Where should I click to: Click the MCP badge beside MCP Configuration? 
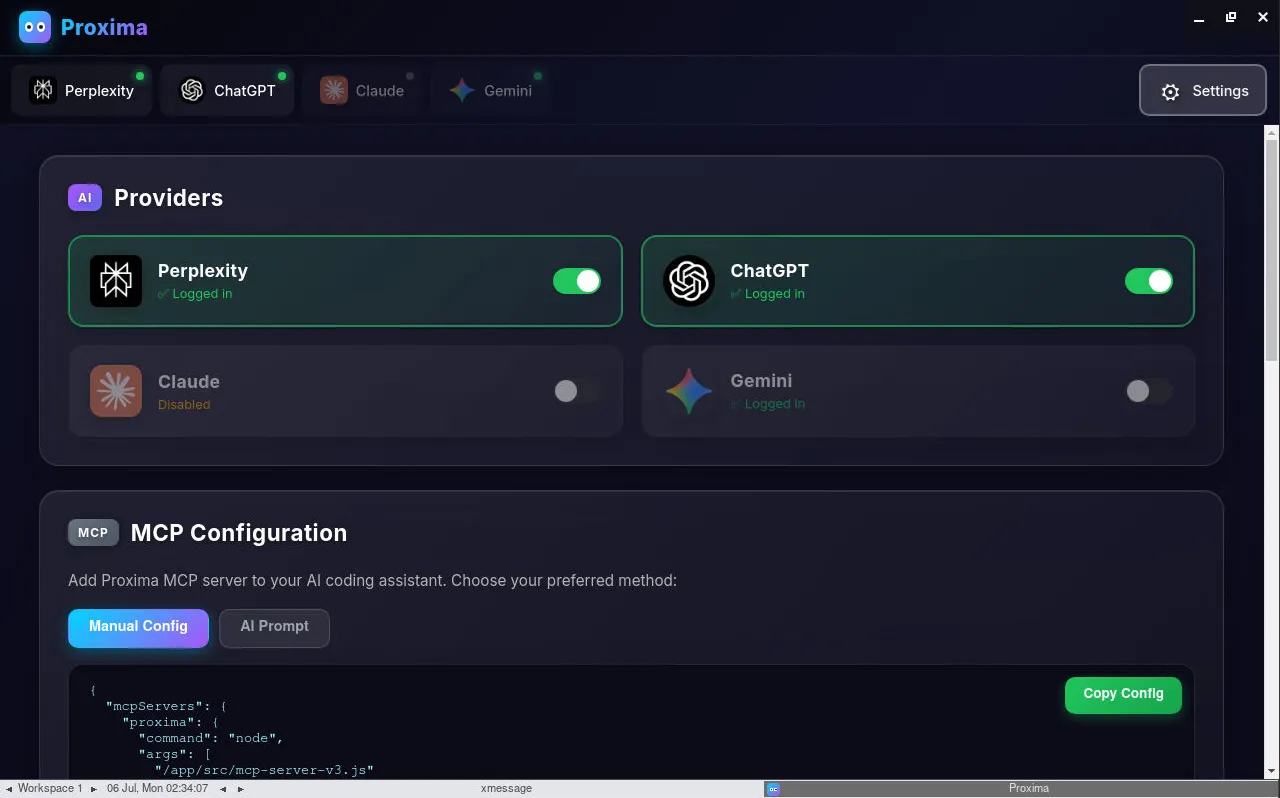[93, 533]
